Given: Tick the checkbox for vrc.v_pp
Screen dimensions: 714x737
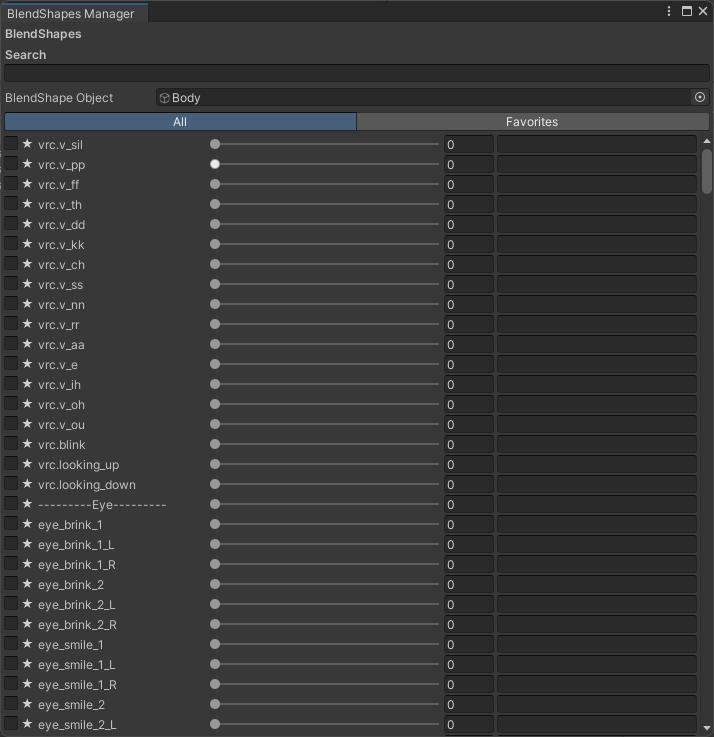Looking at the screenshot, I should tap(11, 164).
